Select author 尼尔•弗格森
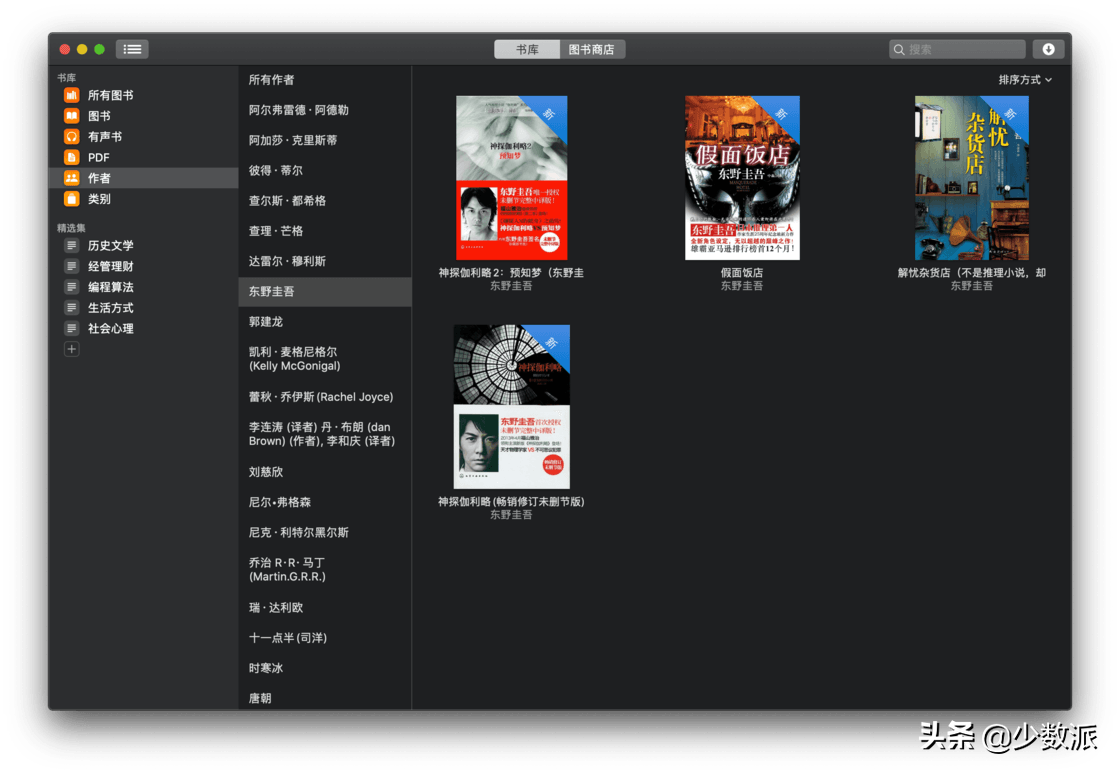The height and width of the screenshot is (774, 1120). 325,502
